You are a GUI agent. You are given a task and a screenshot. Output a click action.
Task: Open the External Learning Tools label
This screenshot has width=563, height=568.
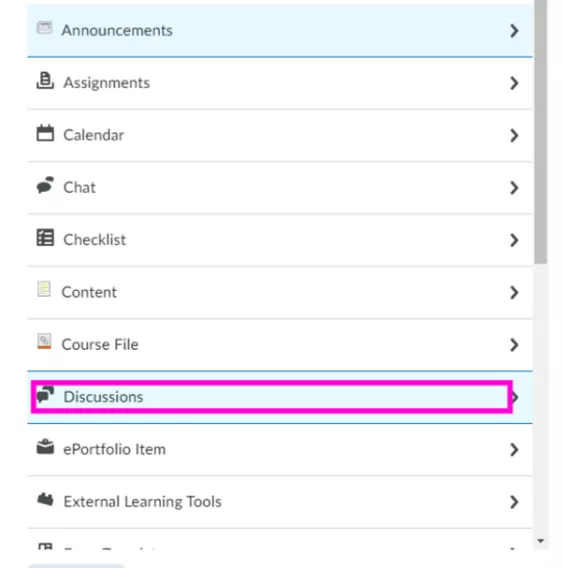142,502
